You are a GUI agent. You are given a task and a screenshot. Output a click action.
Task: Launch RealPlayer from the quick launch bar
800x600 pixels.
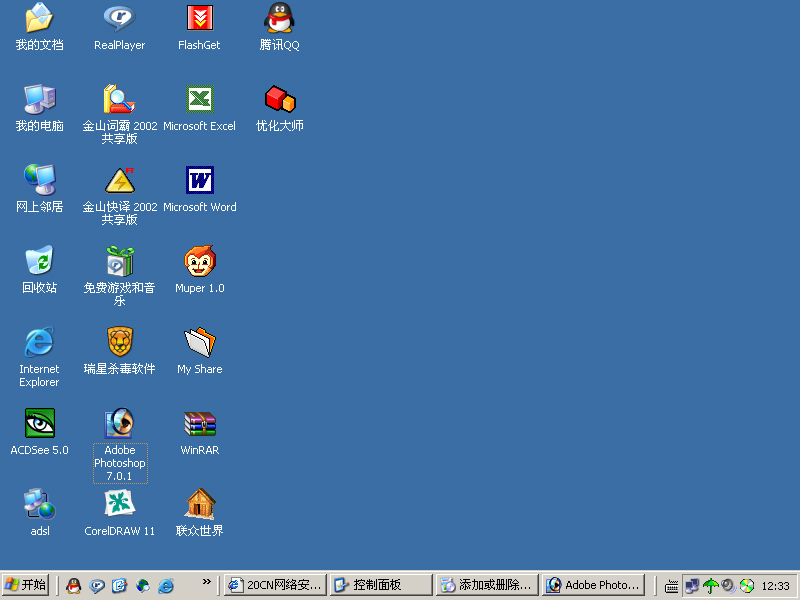tap(96, 585)
